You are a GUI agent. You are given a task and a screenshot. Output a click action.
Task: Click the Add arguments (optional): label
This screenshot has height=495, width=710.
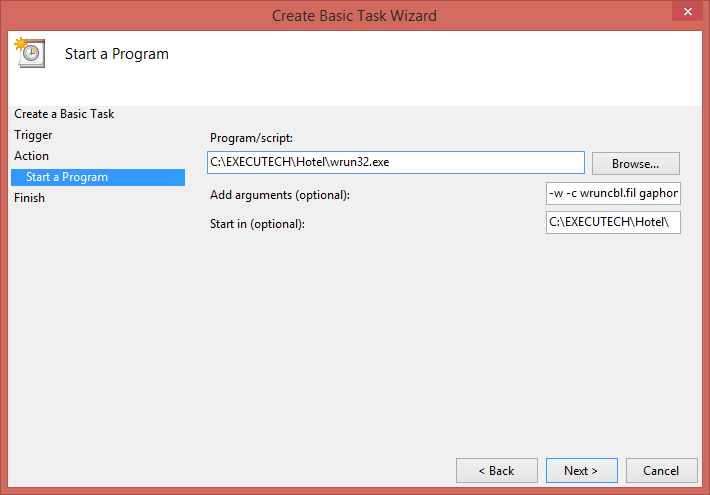pos(280,195)
